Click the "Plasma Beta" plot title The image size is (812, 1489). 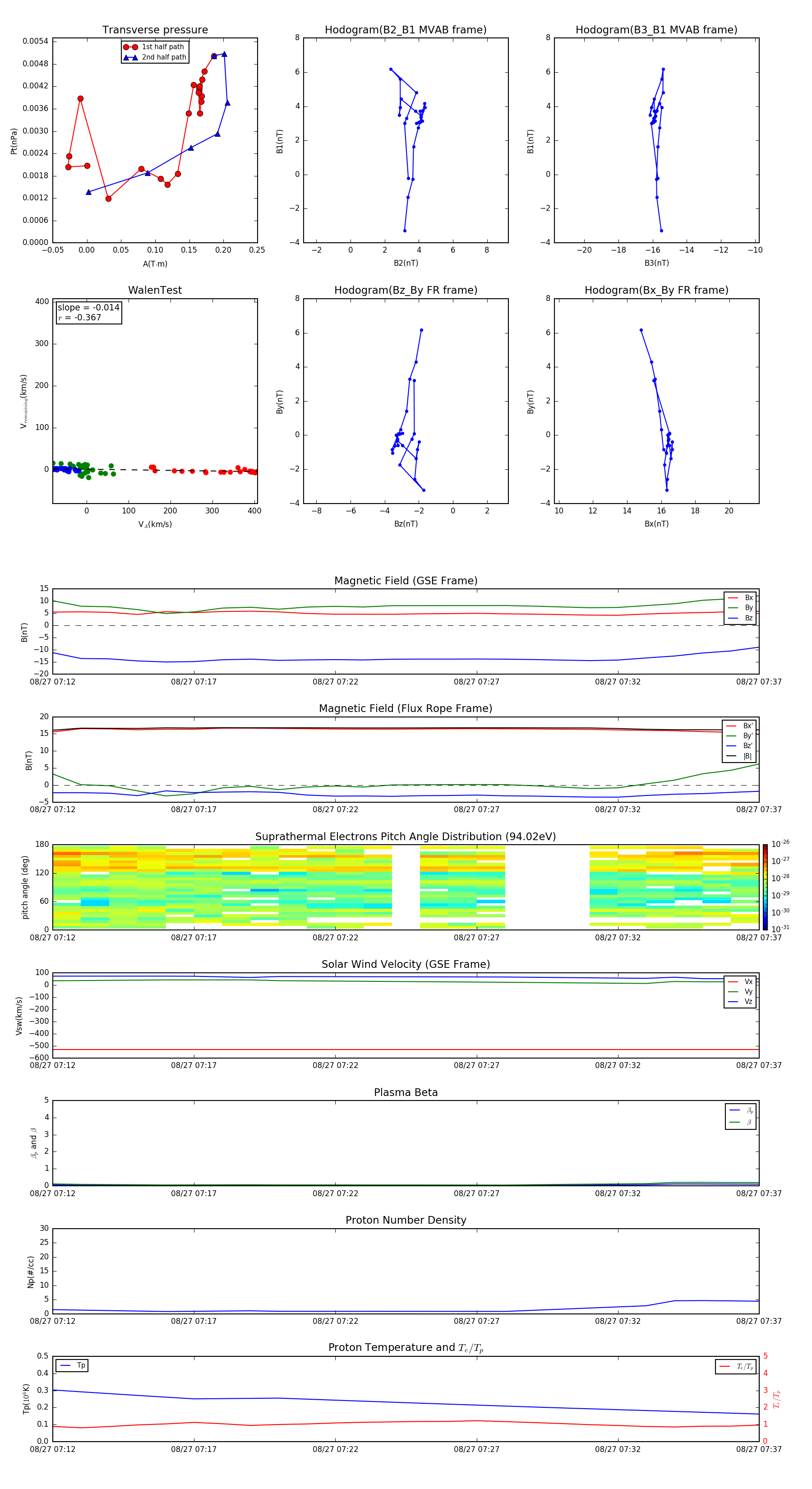click(x=406, y=1092)
